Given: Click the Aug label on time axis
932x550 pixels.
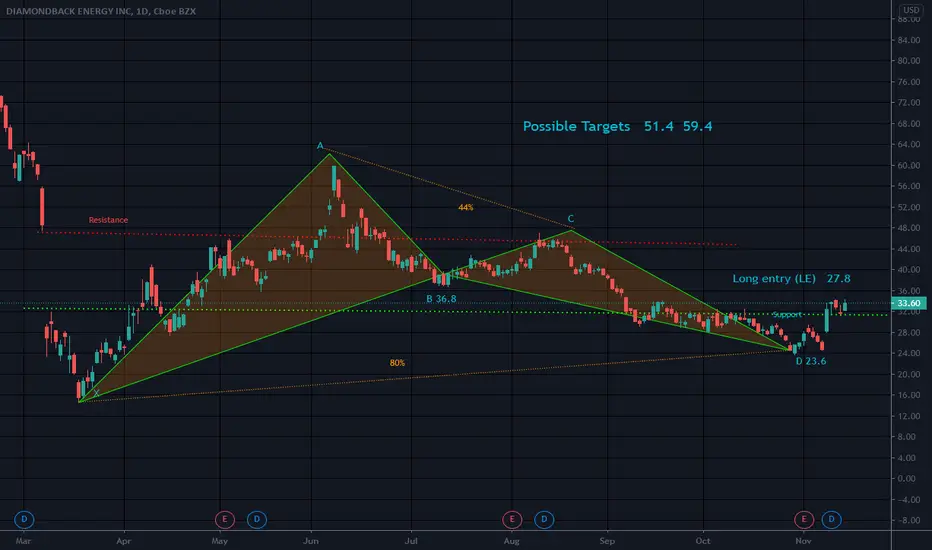Looking at the screenshot, I should (511, 540).
